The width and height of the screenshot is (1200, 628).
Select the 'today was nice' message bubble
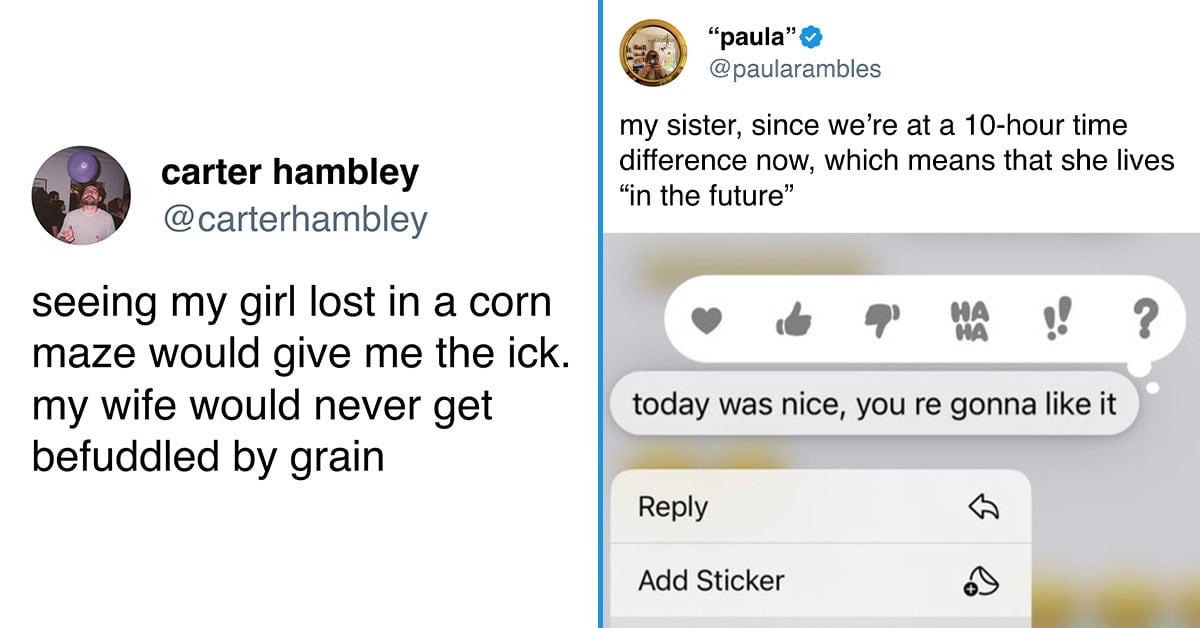(874, 404)
